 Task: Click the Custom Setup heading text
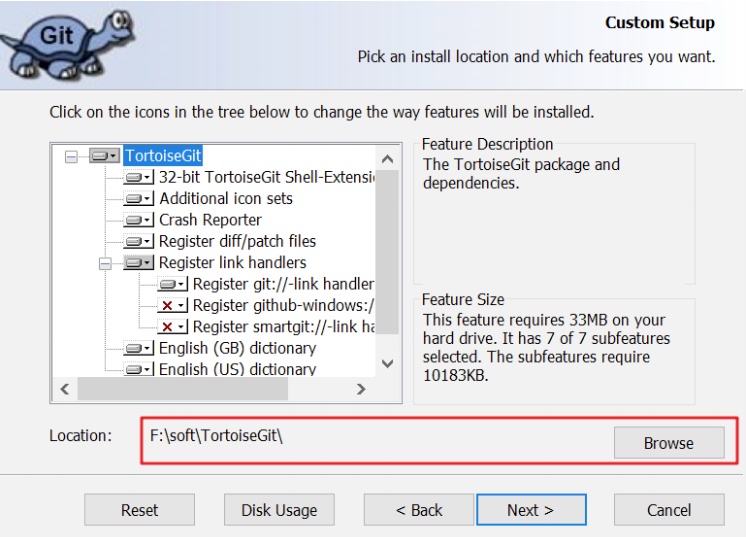[660, 22]
